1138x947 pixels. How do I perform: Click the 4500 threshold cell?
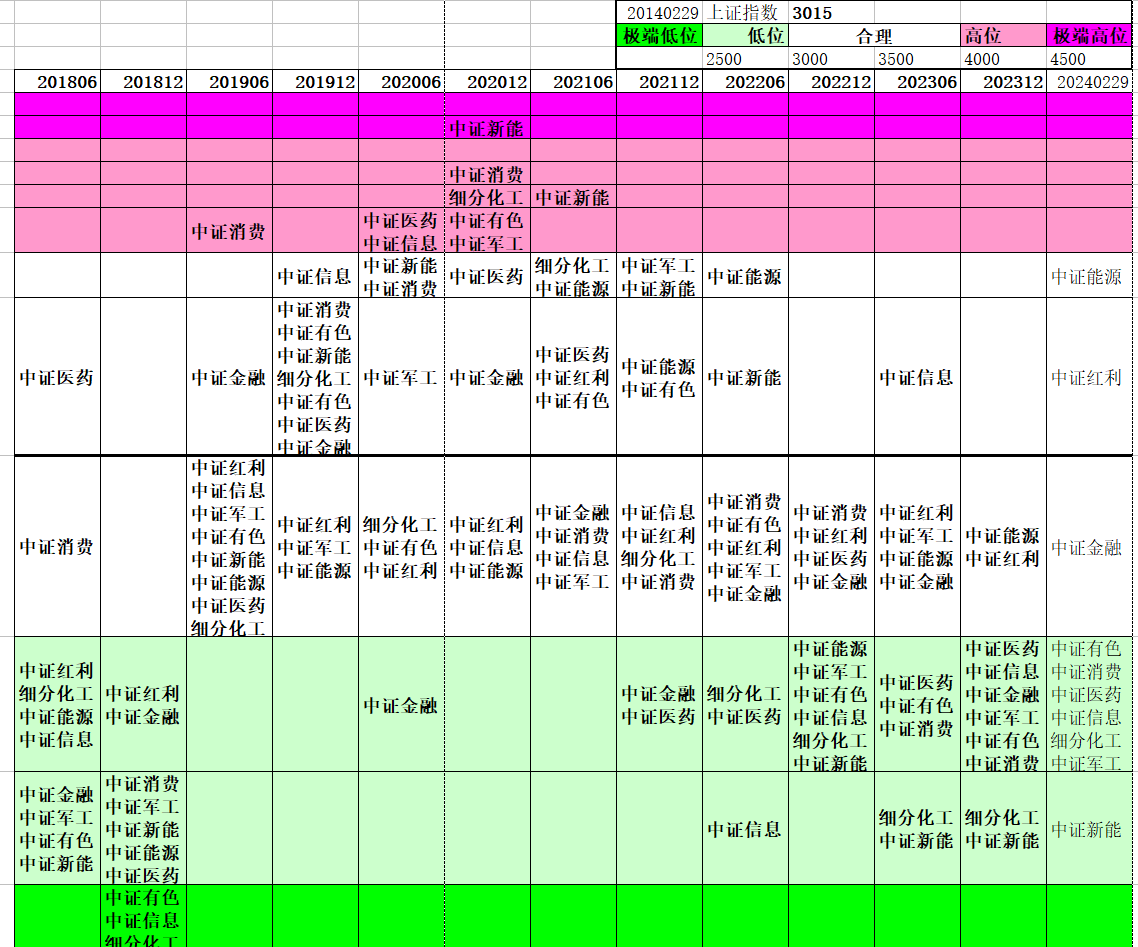tap(1089, 59)
